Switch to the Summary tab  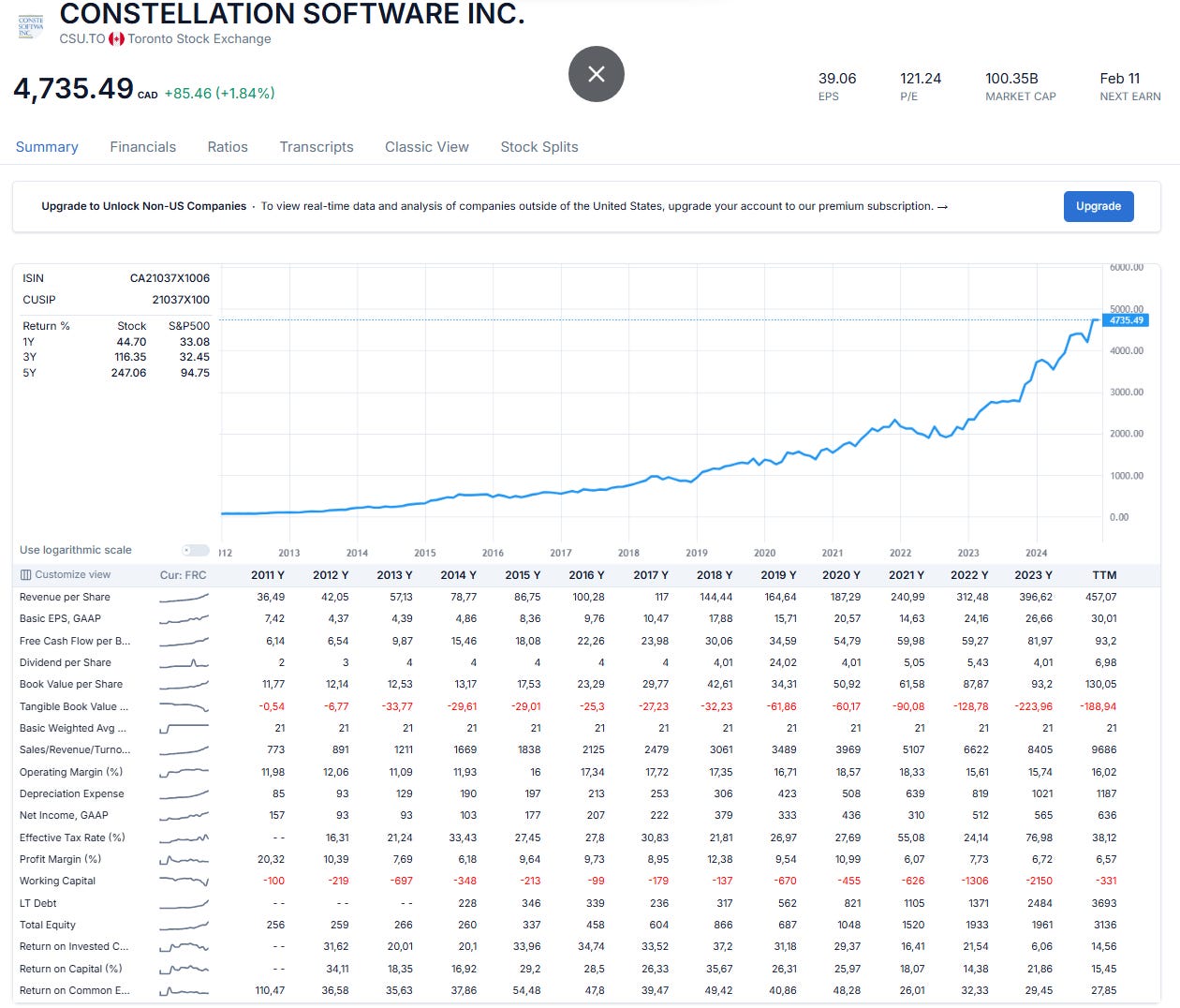pyautogui.click(x=47, y=147)
